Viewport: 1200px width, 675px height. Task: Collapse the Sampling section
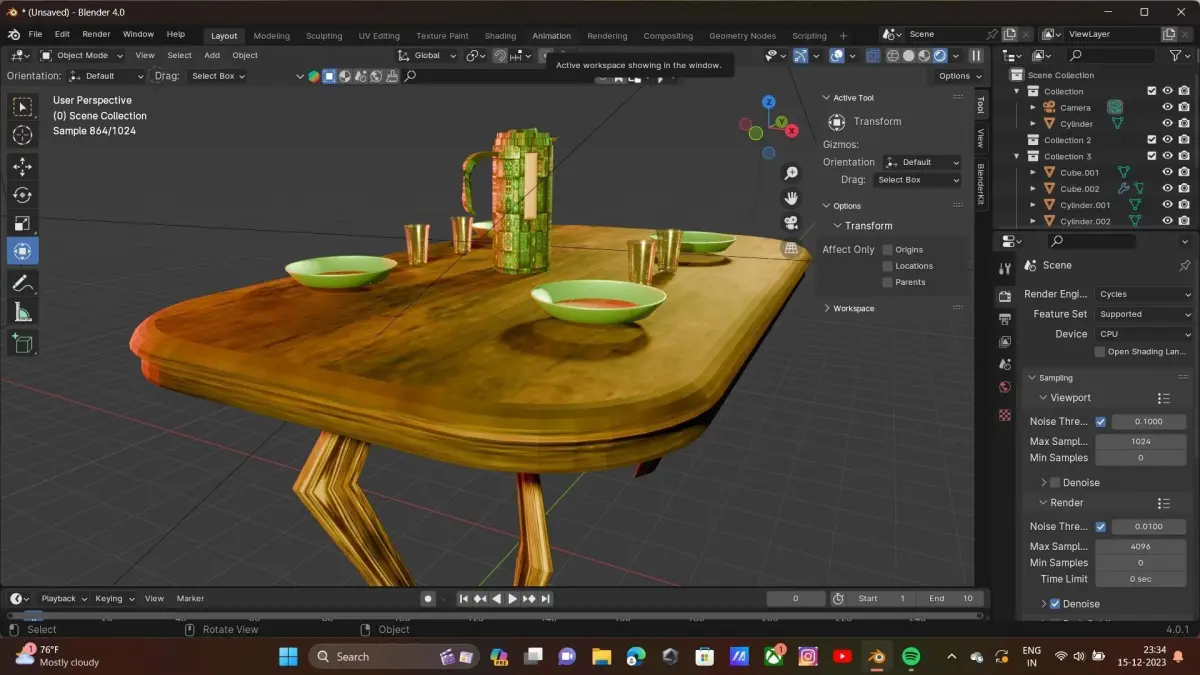click(x=1050, y=378)
